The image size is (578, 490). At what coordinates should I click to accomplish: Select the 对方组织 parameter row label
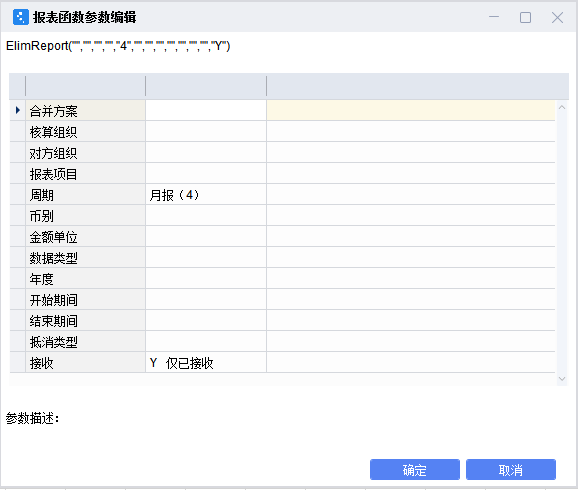(86, 152)
